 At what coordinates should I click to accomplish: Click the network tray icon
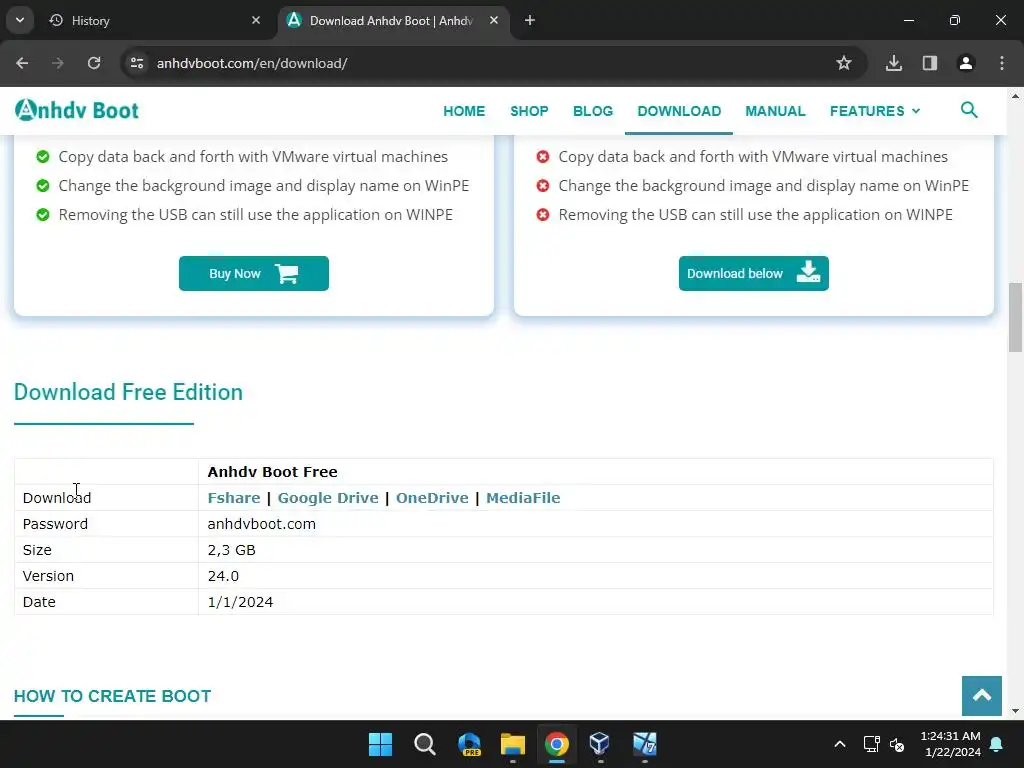[x=871, y=744]
